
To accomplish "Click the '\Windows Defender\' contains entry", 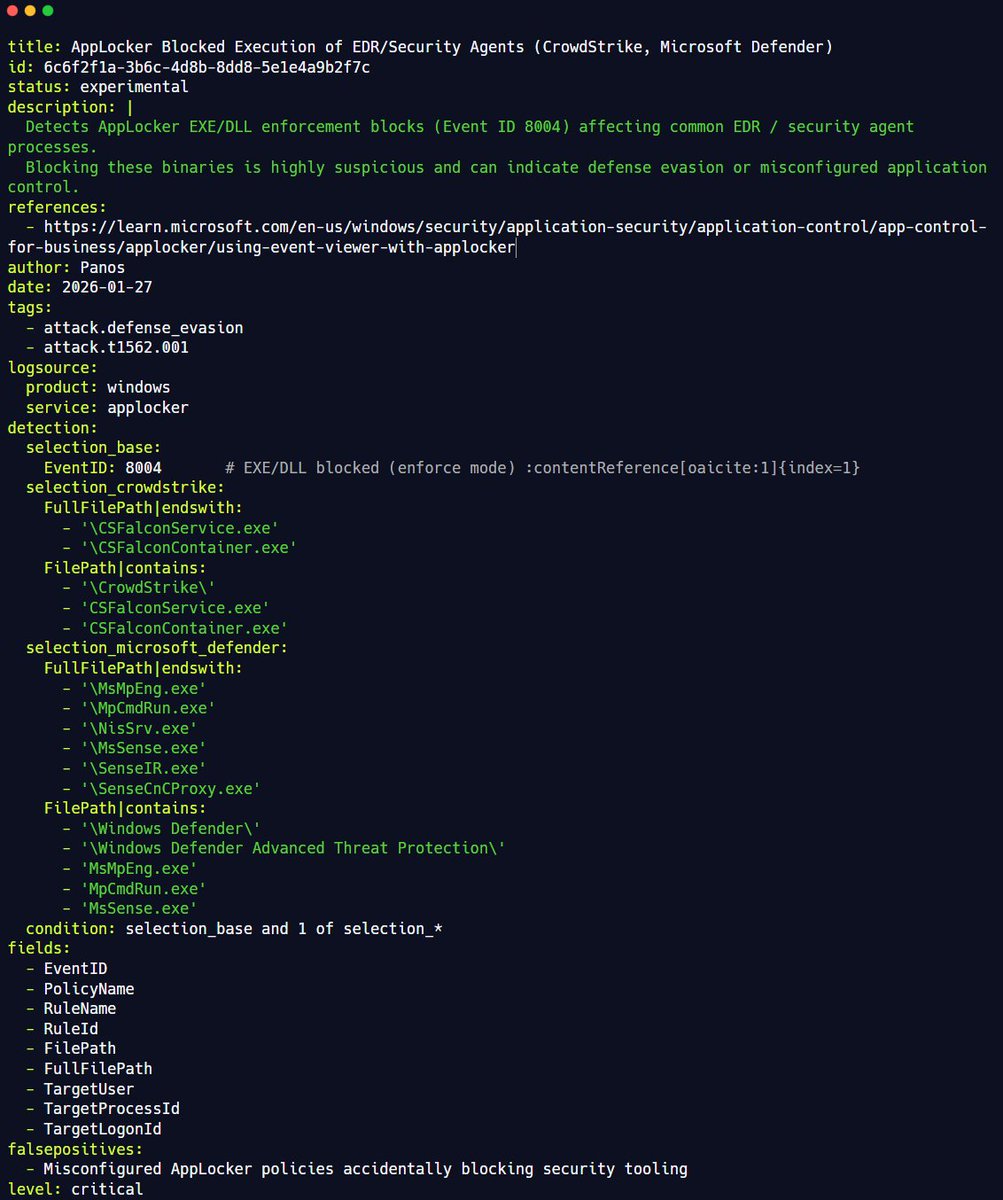I will (x=171, y=827).
